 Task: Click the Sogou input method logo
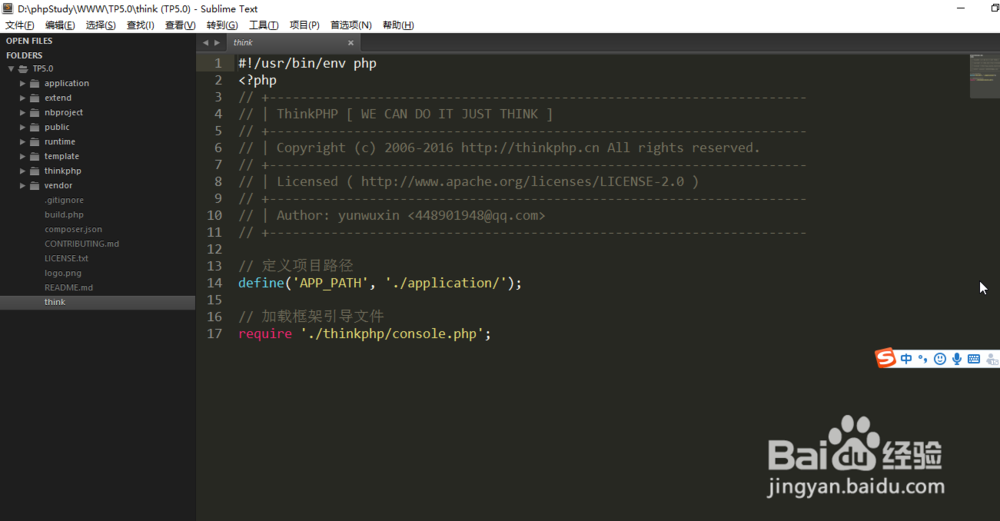(886, 358)
